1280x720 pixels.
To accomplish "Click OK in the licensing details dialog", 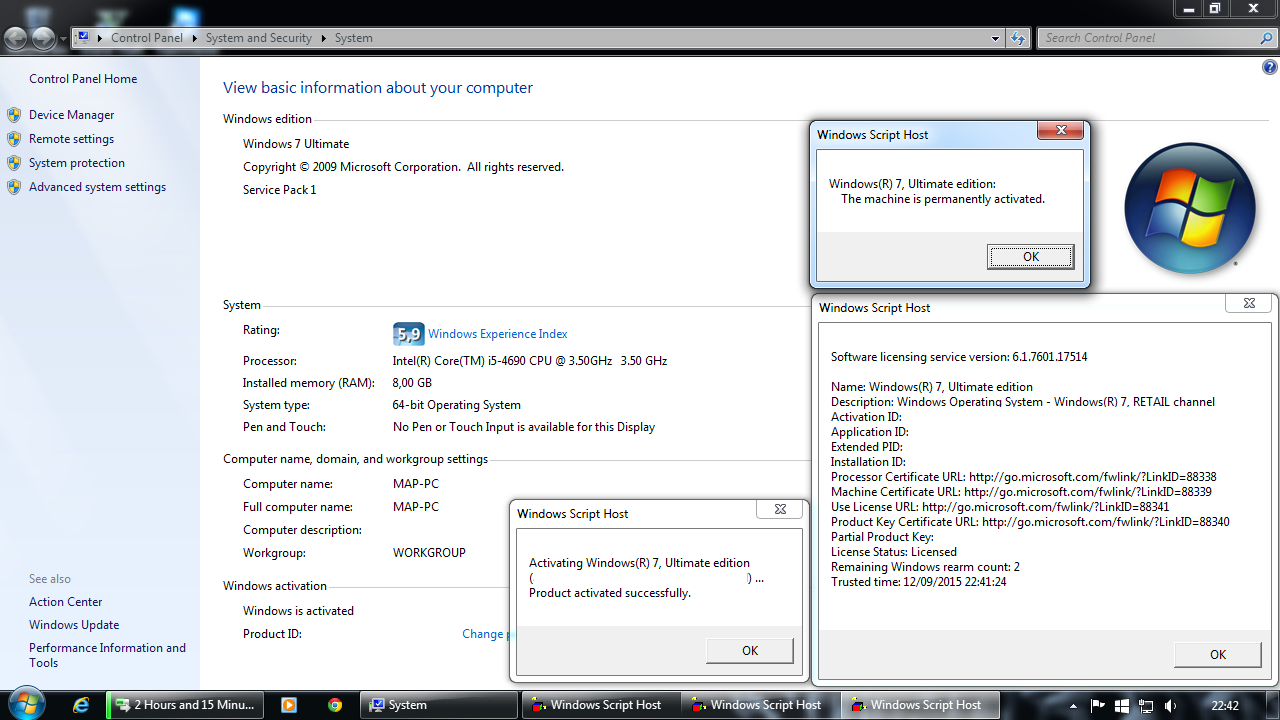I will [1218, 655].
